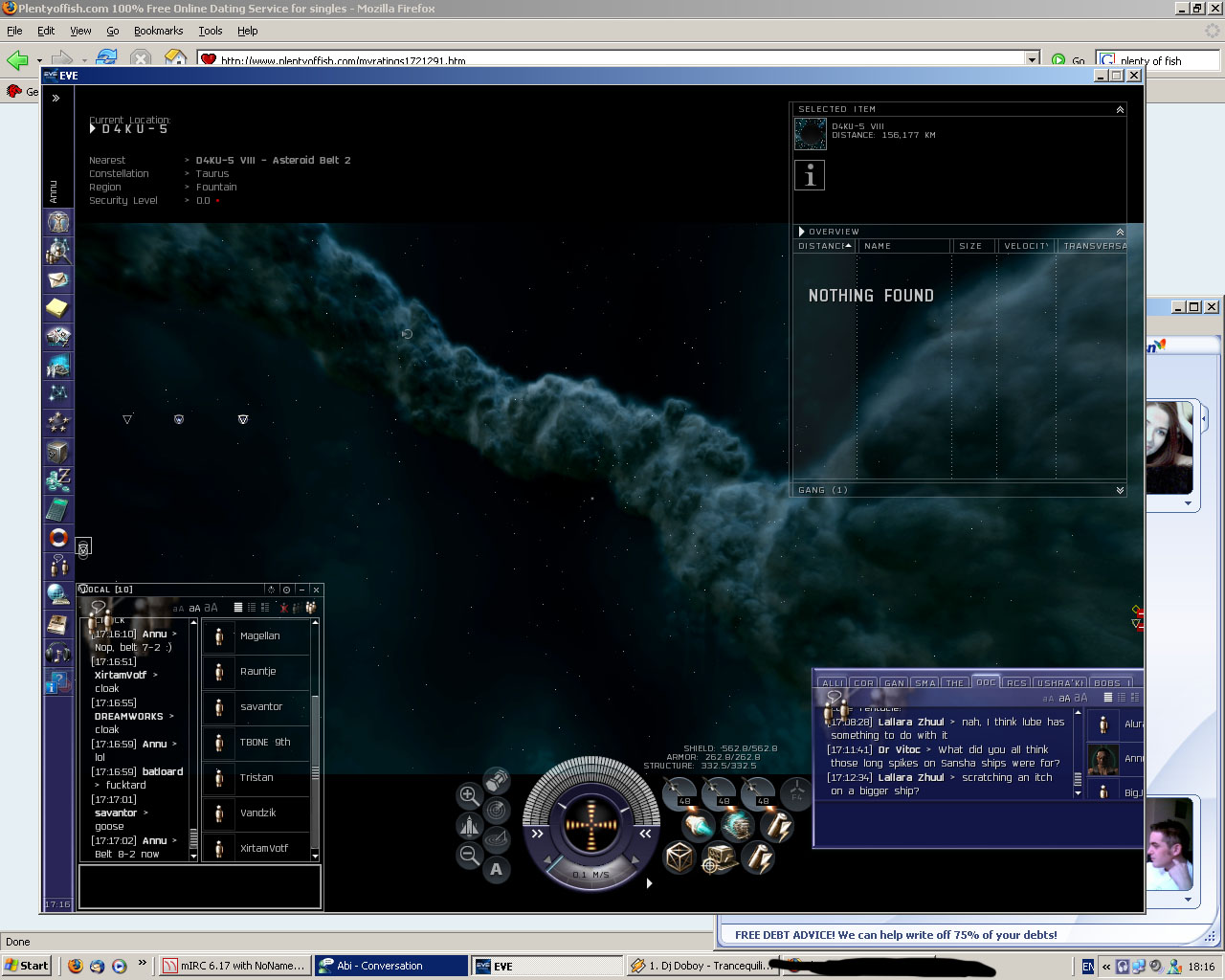This screenshot has height=980, width=1225.
Task: Activate the blue-tipped booster module
Action: coord(699,825)
